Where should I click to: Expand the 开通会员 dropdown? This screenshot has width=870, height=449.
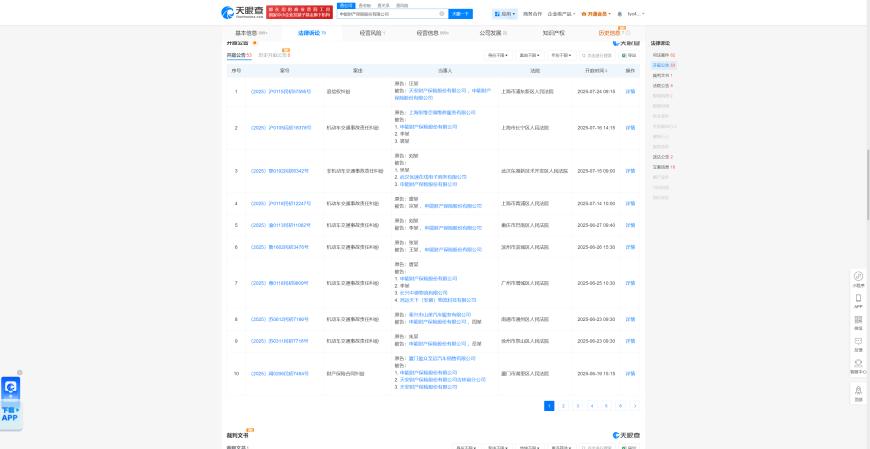pyautogui.click(x=596, y=14)
